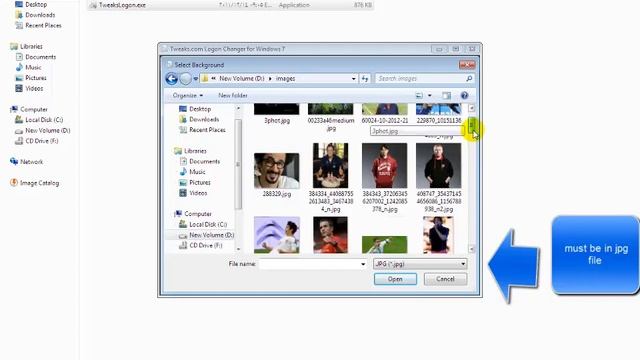Image resolution: width=640 pixels, height=360 pixels.
Task: Toggle the preview pane icon
Action: [447, 96]
